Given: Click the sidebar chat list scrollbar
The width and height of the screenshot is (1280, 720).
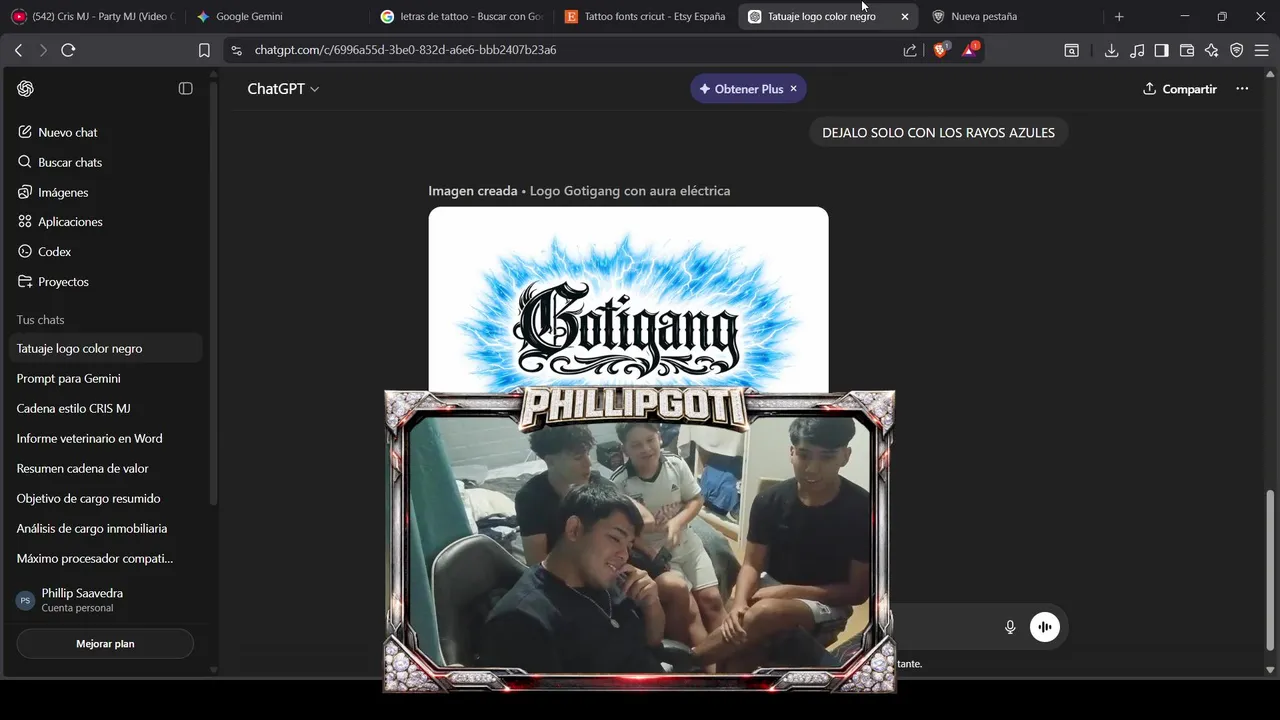Looking at the screenshot, I should pyautogui.click(x=214, y=295).
